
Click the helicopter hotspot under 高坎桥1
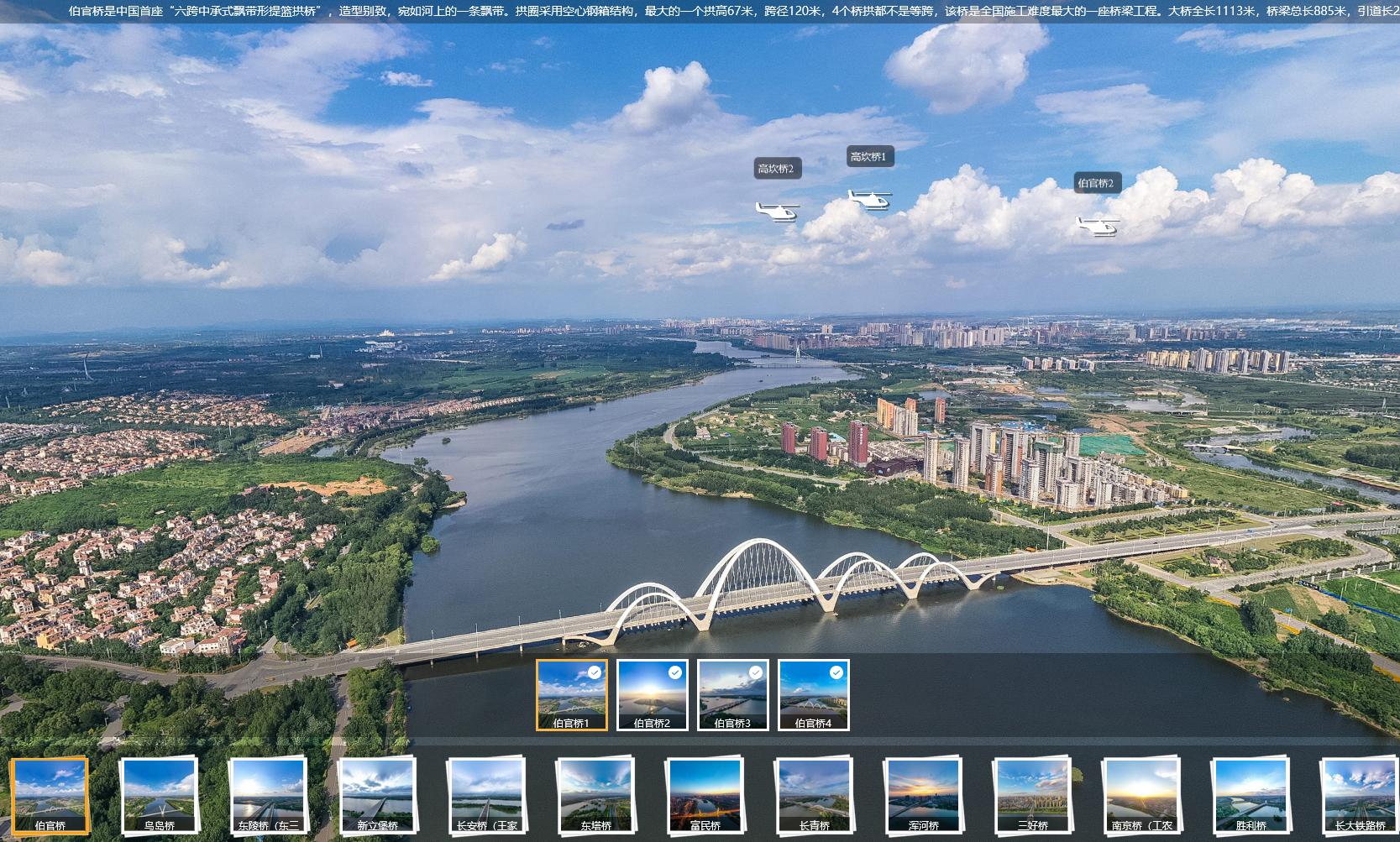click(869, 199)
